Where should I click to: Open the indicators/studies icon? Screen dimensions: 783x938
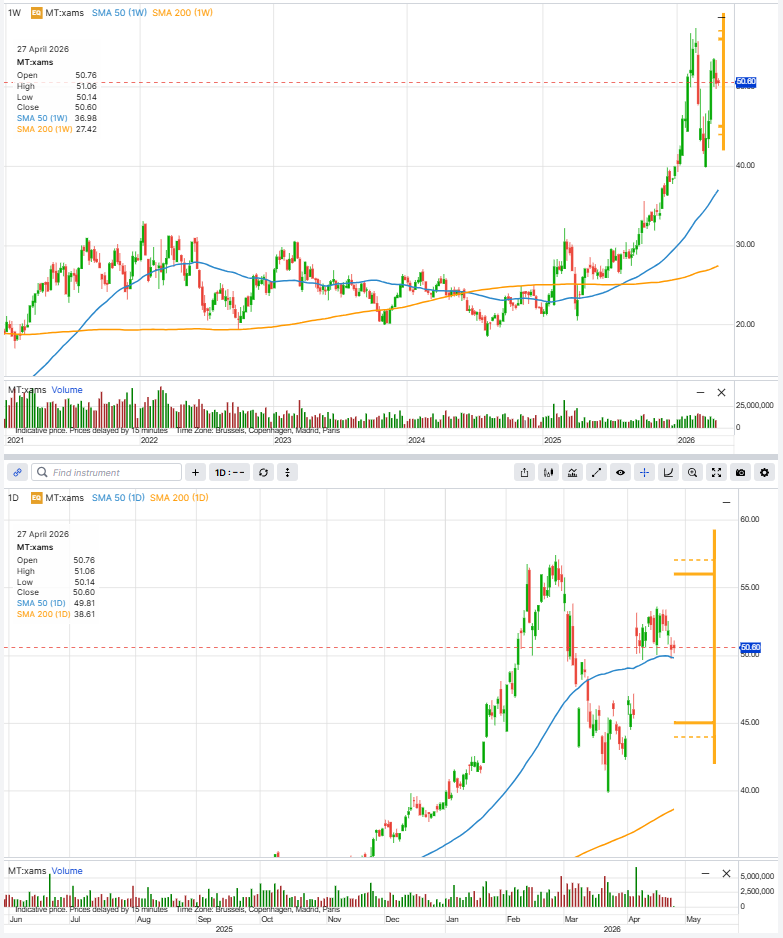pos(573,472)
